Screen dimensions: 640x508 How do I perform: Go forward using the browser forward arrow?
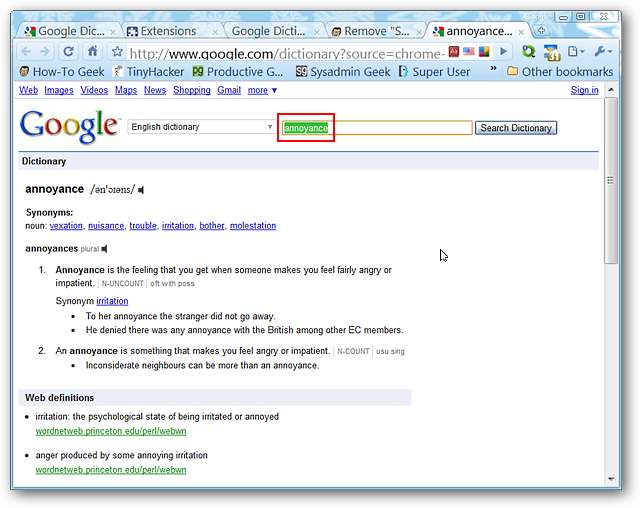(x=45, y=51)
